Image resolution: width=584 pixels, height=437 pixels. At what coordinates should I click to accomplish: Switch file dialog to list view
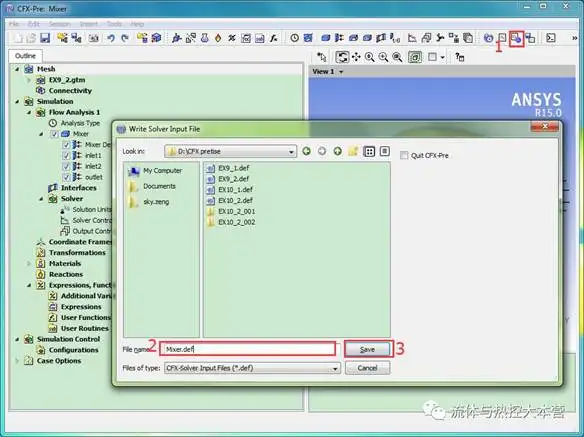click(x=369, y=151)
